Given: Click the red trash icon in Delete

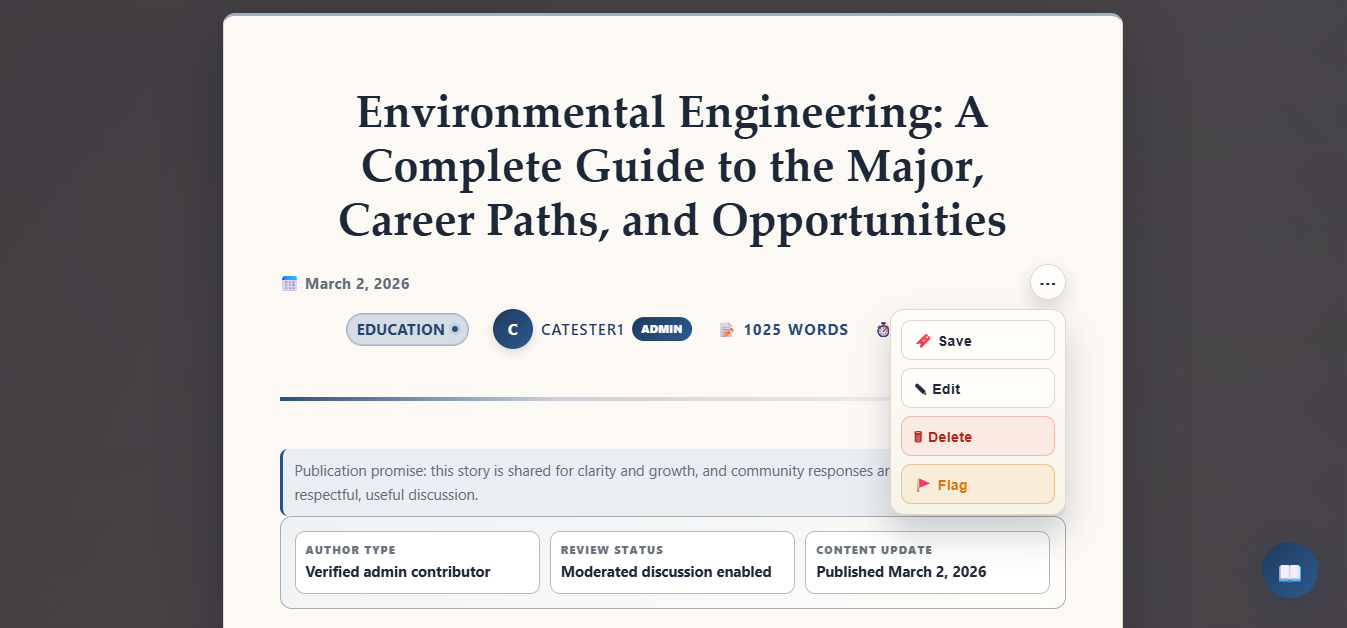Looking at the screenshot, I should tap(918, 437).
